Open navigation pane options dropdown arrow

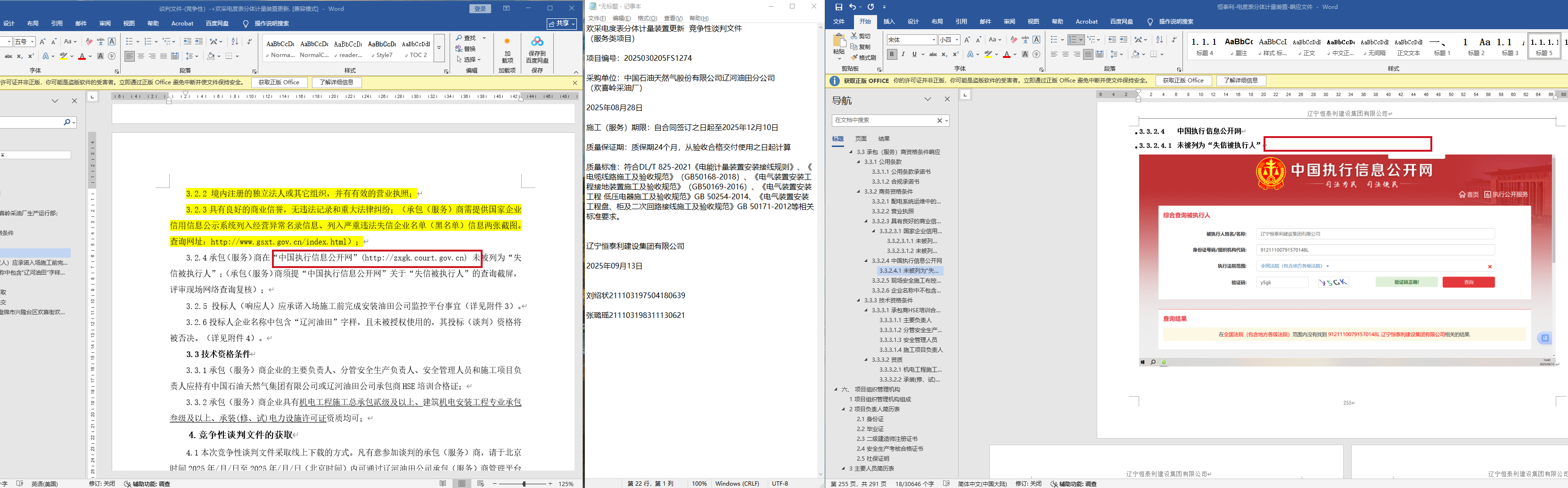(928, 99)
